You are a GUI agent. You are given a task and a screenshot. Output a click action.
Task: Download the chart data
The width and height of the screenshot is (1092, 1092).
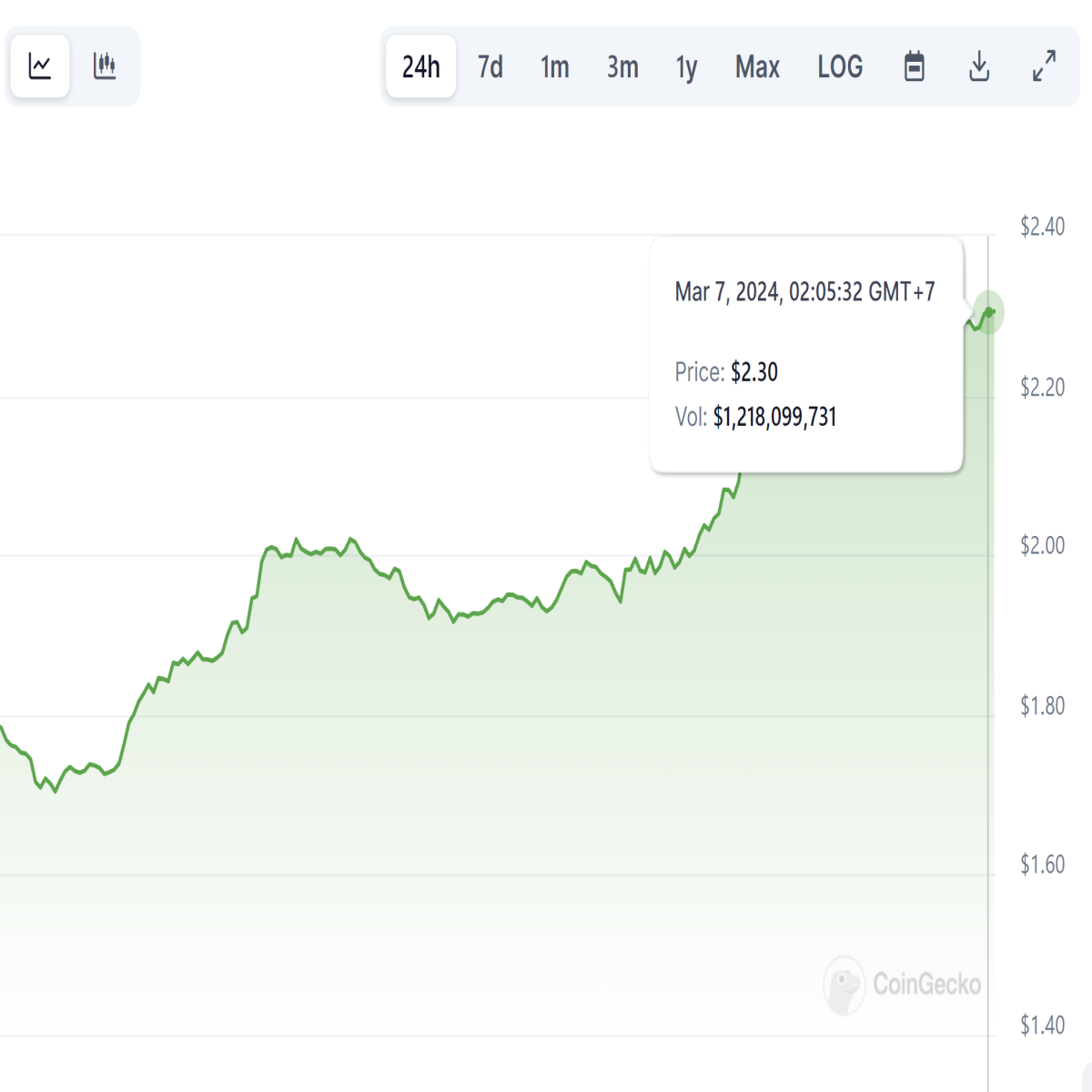click(979, 66)
